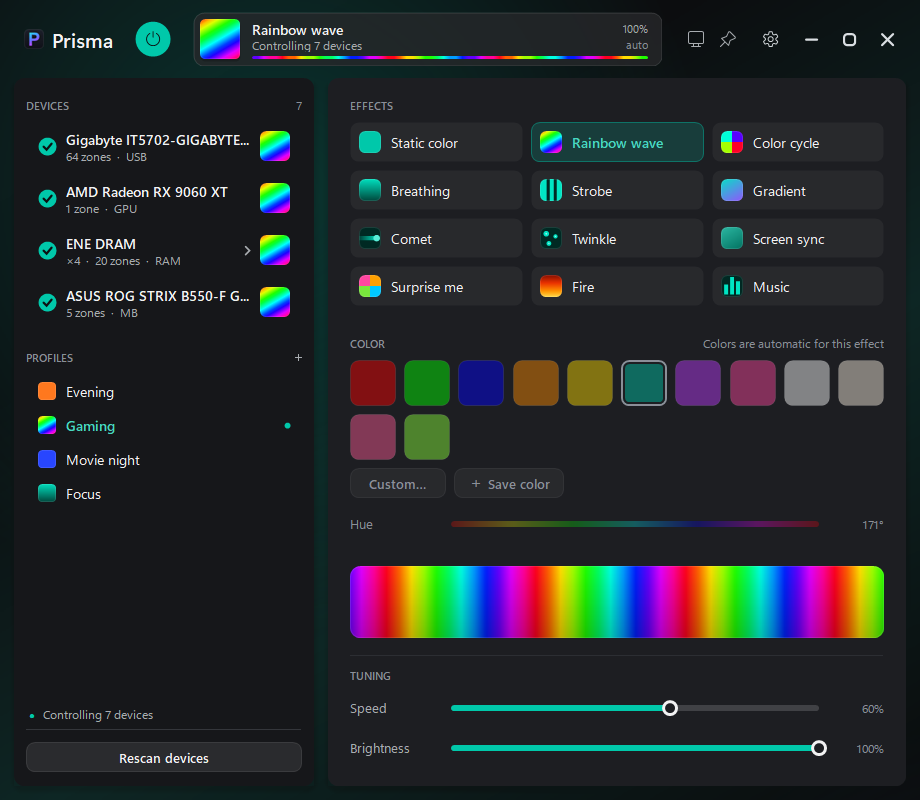Click the Evening profile orange icon

[x=47, y=391]
